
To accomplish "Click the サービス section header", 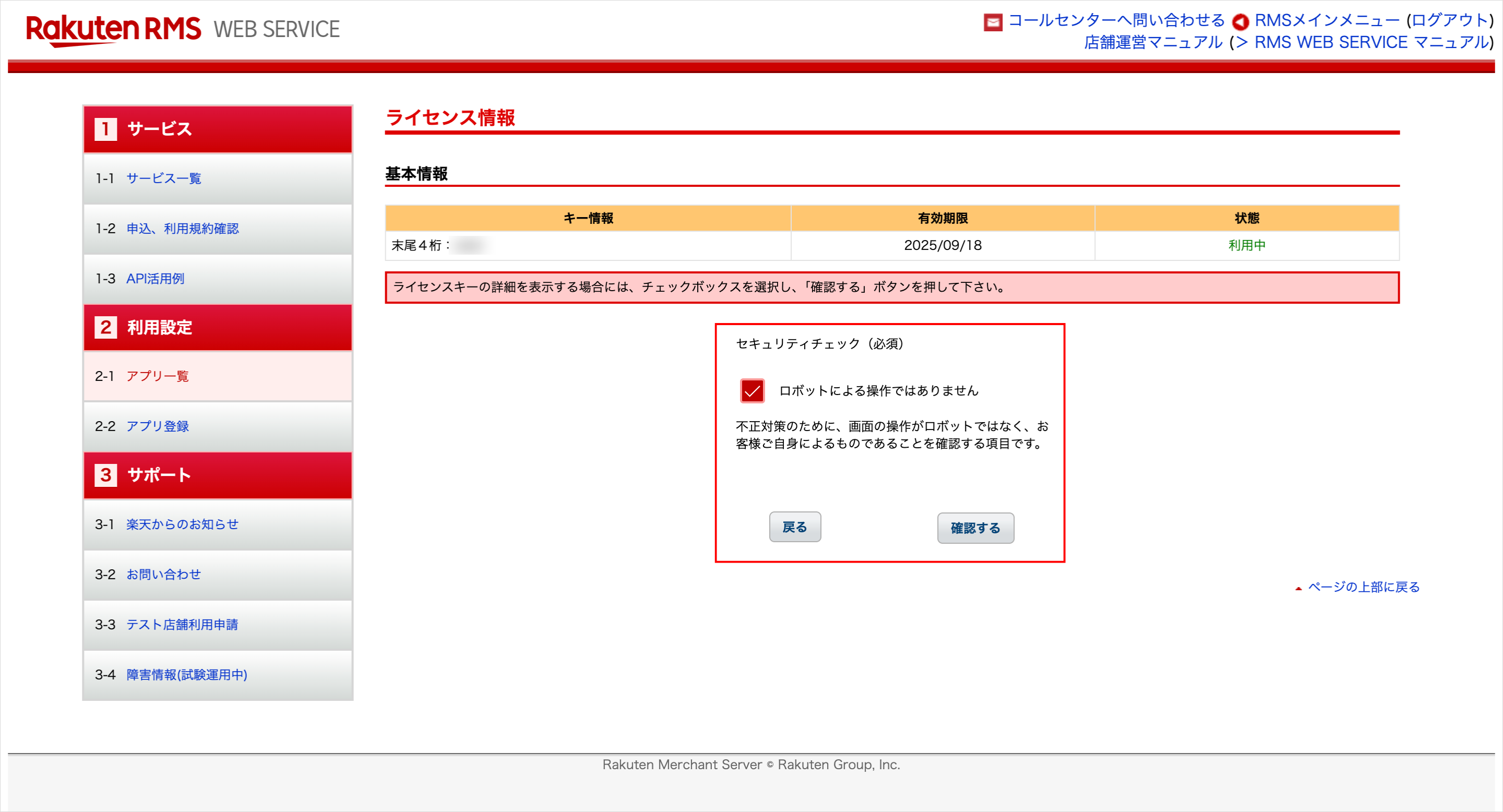I will click(x=218, y=129).
